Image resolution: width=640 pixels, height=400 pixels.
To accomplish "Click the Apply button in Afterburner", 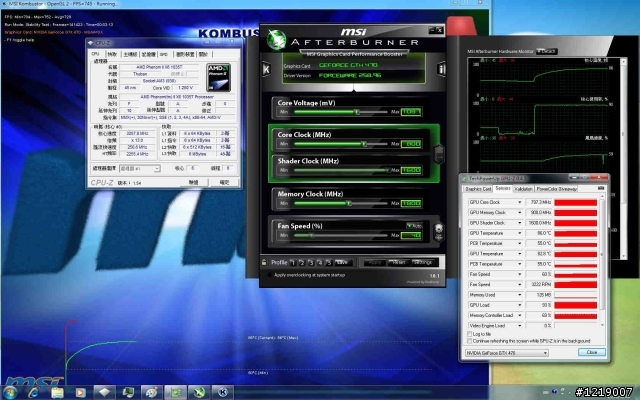I will coord(374,262).
